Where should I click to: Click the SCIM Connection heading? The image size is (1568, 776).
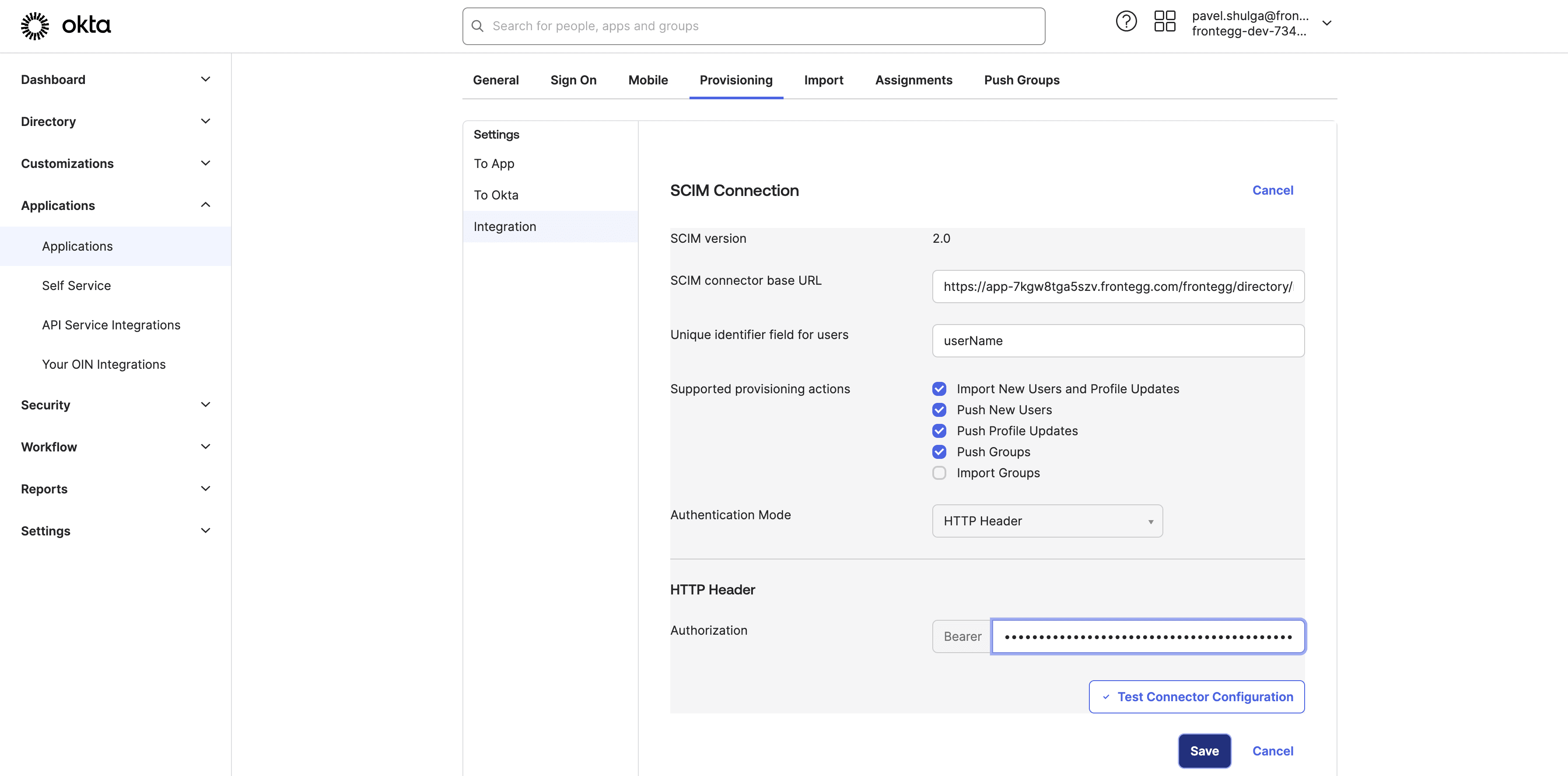734,191
